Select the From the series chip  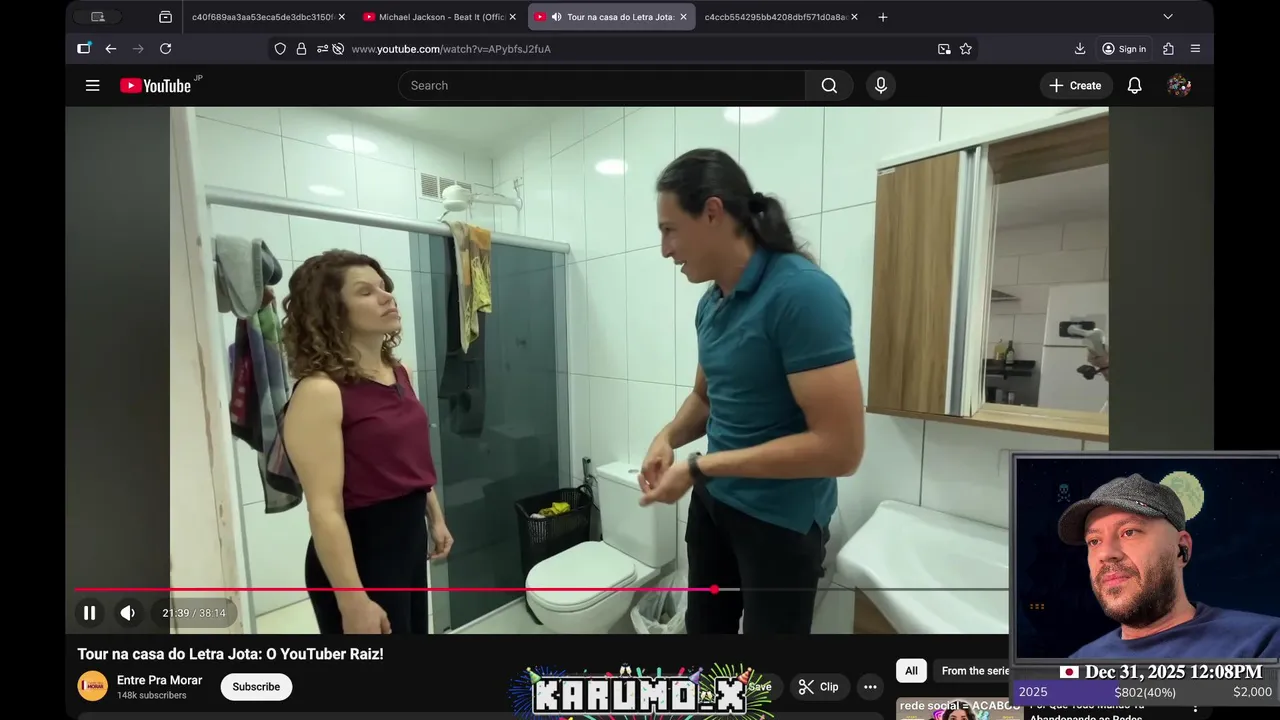[975, 671]
